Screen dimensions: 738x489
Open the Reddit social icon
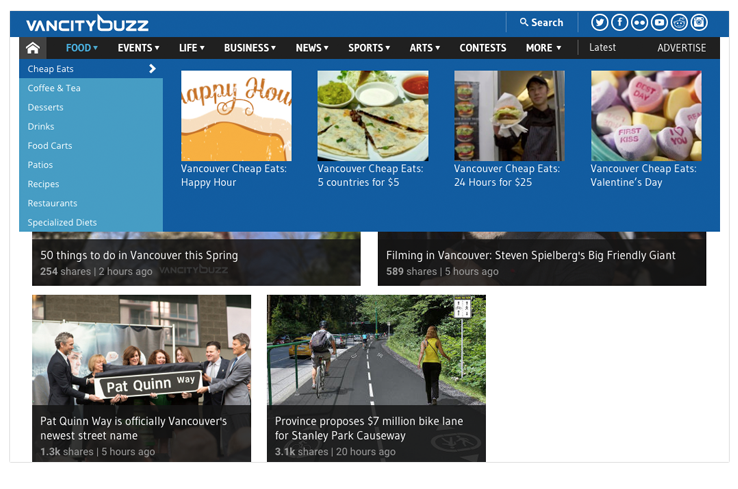pyautogui.click(x=679, y=23)
